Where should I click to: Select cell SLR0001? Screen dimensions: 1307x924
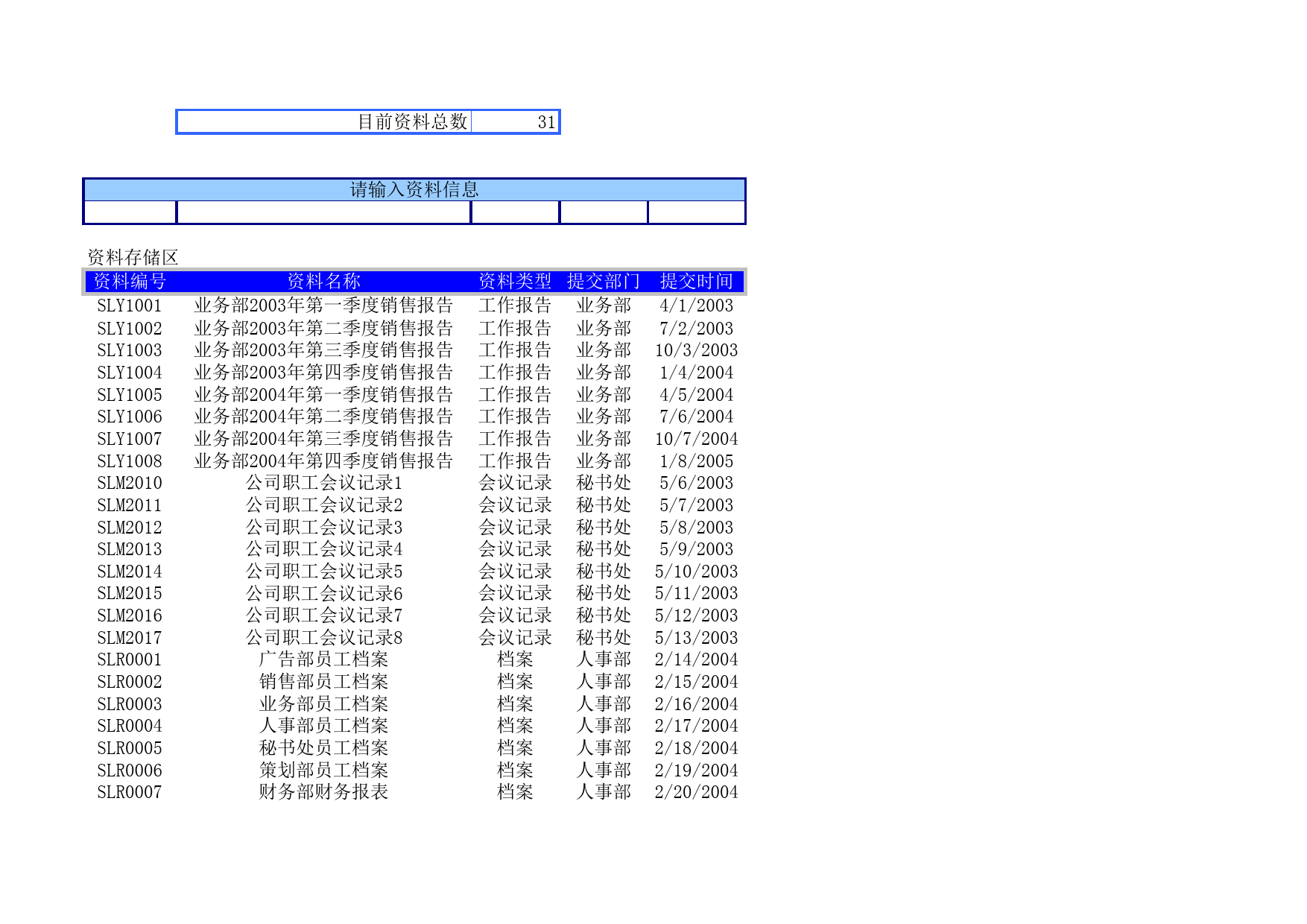pos(130,659)
